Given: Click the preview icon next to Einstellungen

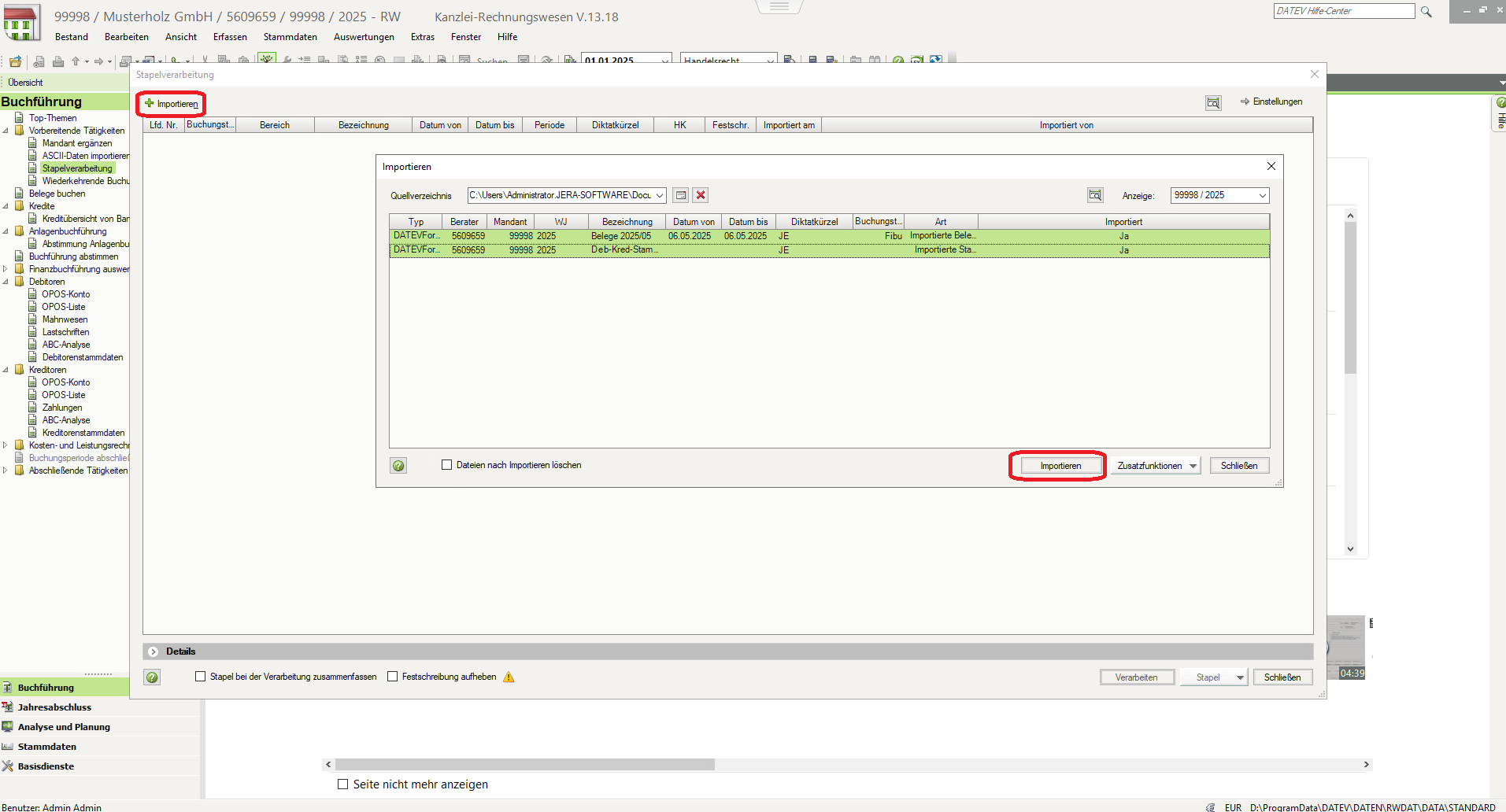Looking at the screenshot, I should point(1213,103).
